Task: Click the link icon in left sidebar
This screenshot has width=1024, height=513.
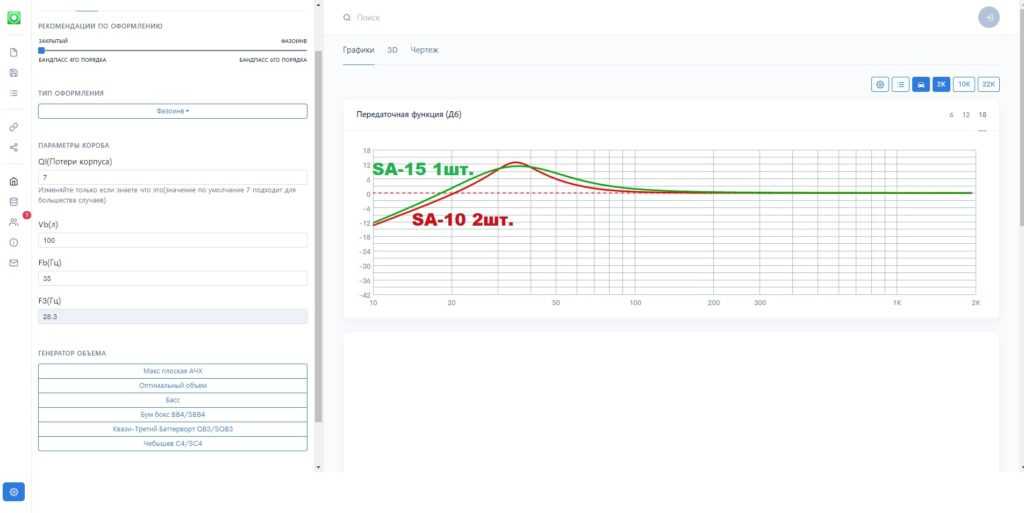Action: [14, 127]
